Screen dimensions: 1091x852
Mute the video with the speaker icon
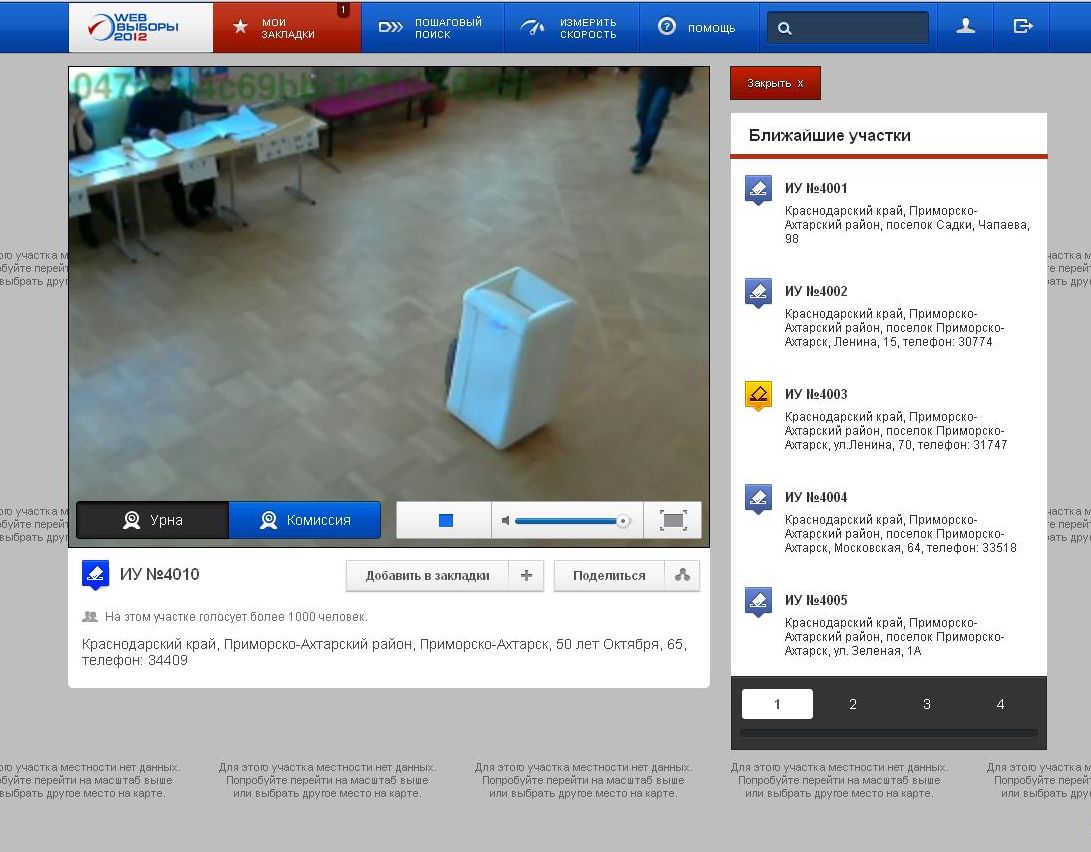point(506,520)
